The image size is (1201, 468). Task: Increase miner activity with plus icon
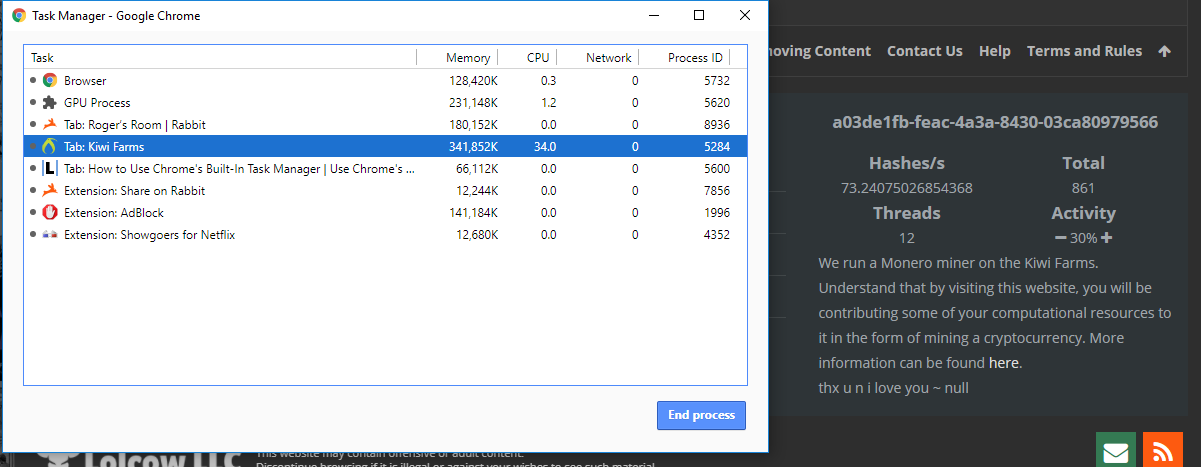pyautogui.click(x=1107, y=238)
